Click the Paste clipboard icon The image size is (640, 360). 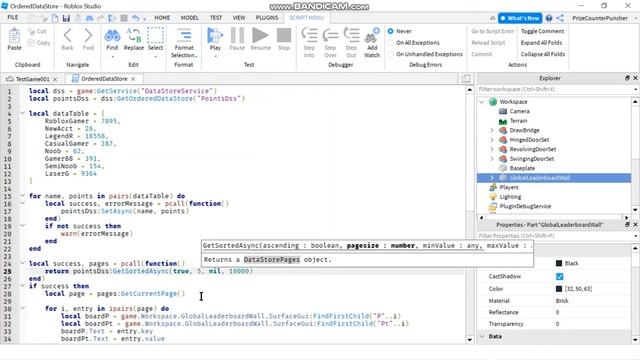tap(14, 36)
